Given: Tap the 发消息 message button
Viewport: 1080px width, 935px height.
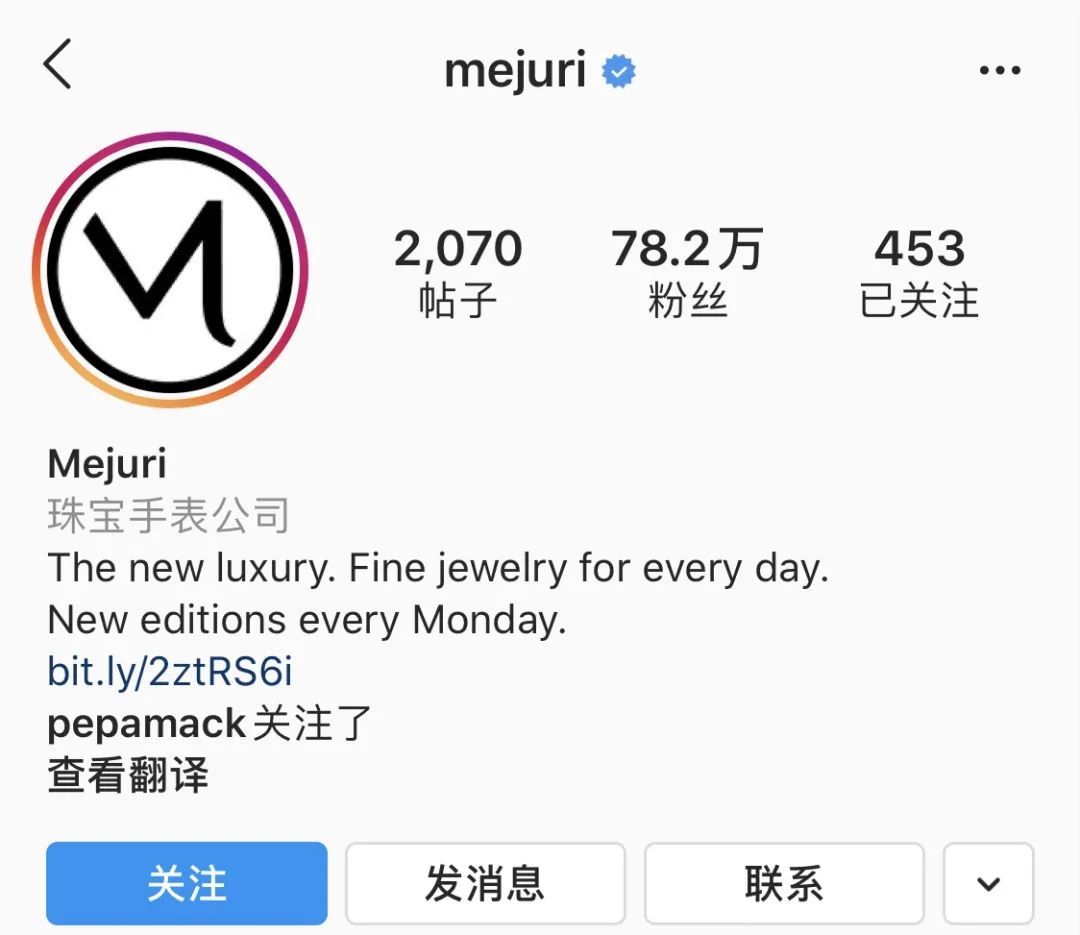Looking at the screenshot, I should pyautogui.click(x=485, y=883).
